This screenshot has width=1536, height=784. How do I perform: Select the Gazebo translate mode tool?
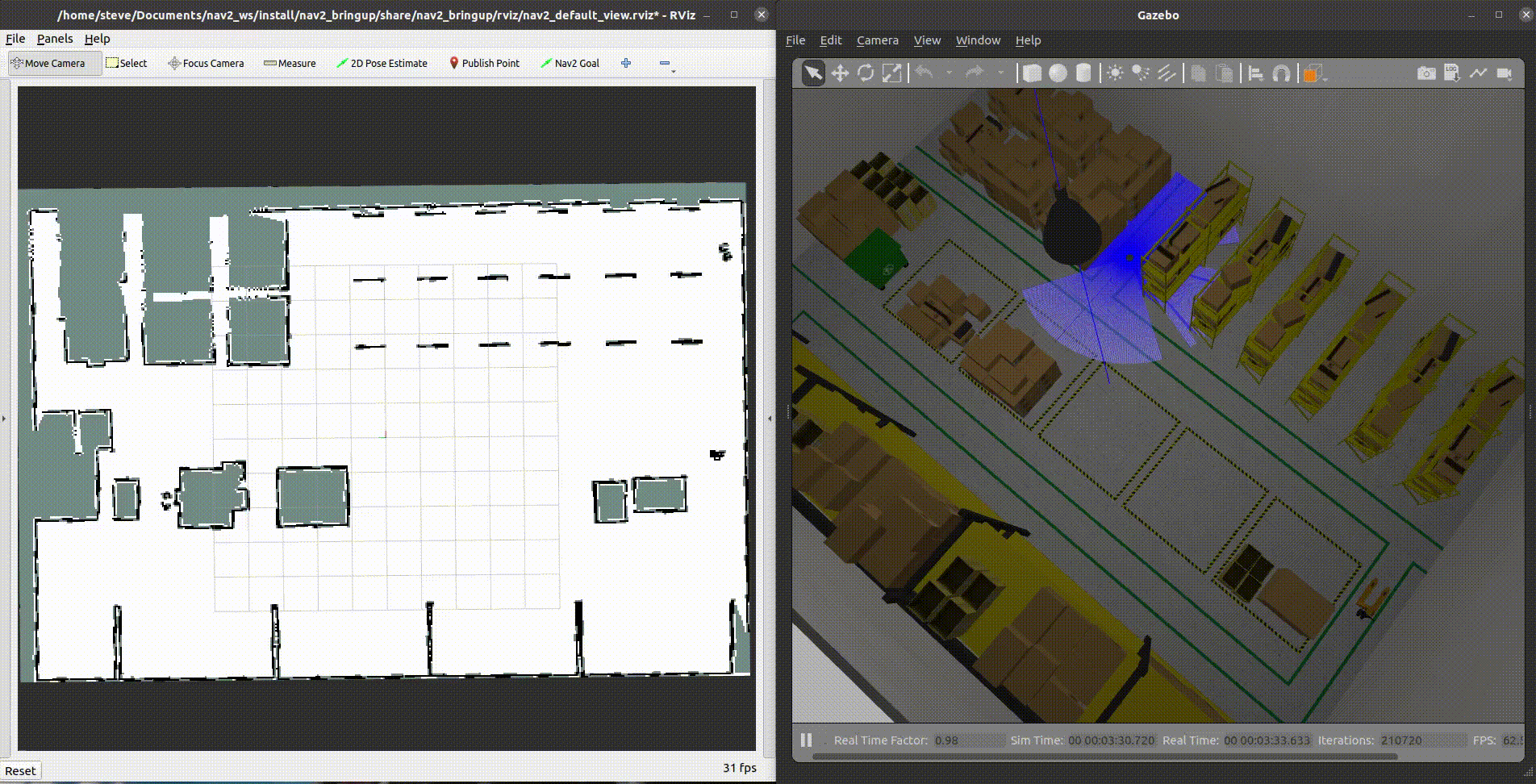840,73
